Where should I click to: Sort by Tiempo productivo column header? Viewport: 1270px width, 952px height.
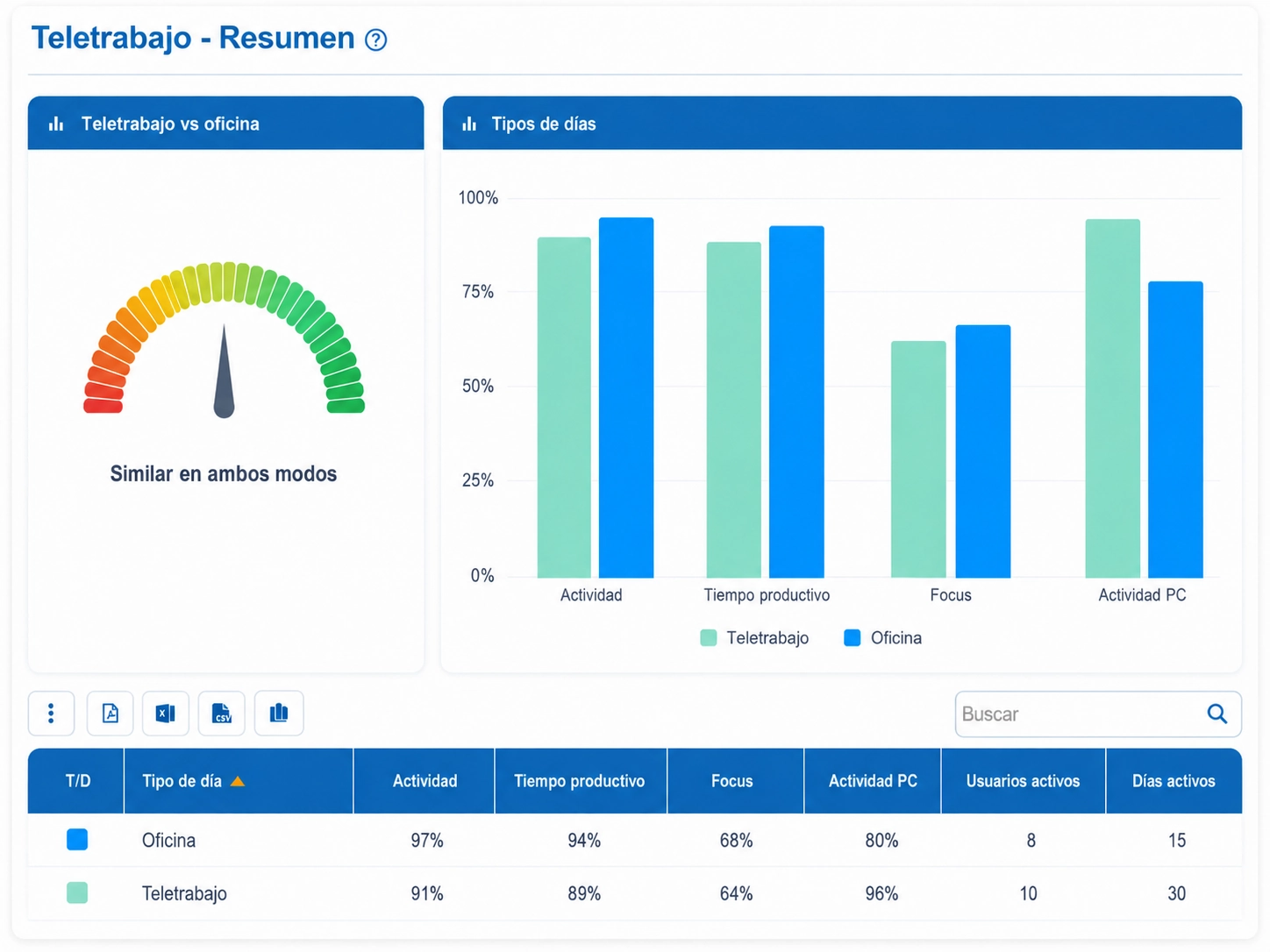(581, 781)
